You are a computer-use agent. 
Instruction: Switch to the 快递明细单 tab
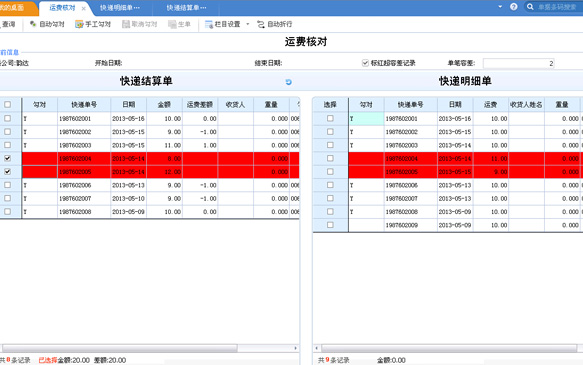pyautogui.click(x=120, y=8)
